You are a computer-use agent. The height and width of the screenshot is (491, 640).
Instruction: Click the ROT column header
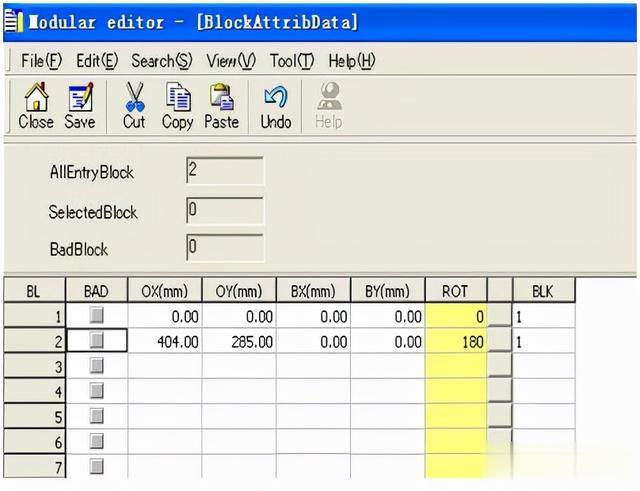pyautogui.click(x=456, y=291)
